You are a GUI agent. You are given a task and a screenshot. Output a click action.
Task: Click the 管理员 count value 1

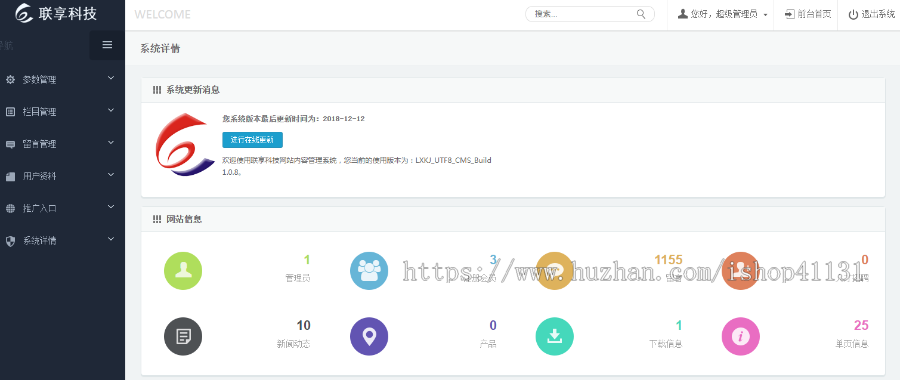(307, 259)
